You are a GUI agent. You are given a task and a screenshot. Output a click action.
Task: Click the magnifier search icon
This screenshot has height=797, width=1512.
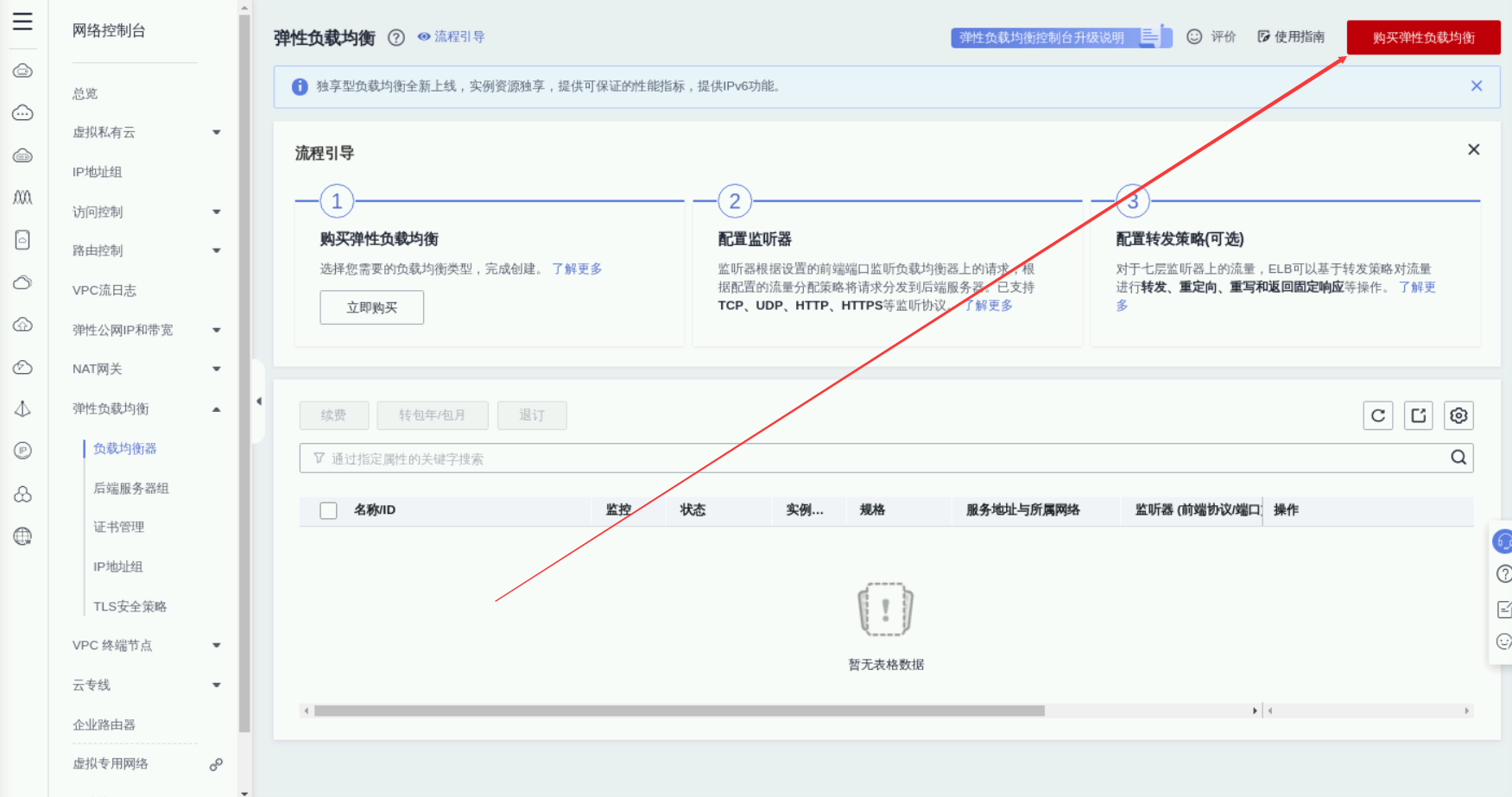tap(1458, 458)
